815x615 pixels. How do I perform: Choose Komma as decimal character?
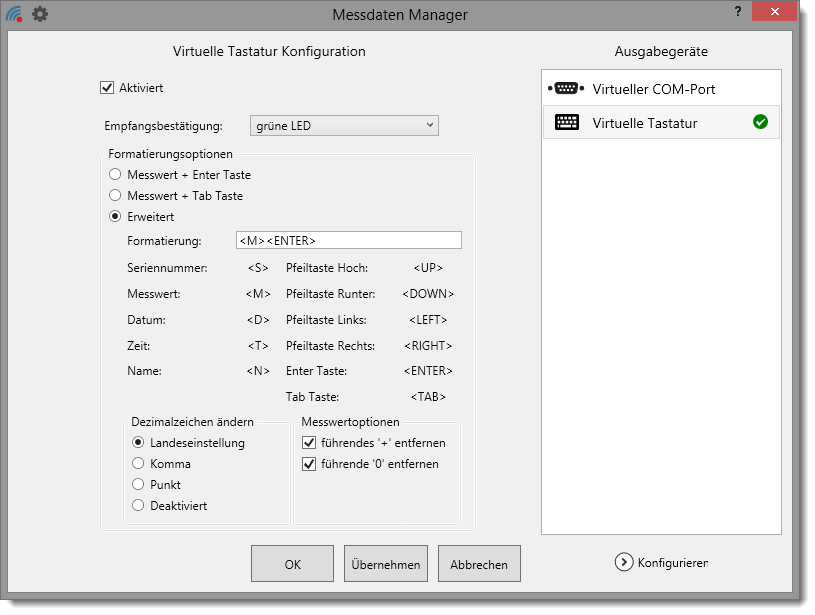[x=139, y=464]
